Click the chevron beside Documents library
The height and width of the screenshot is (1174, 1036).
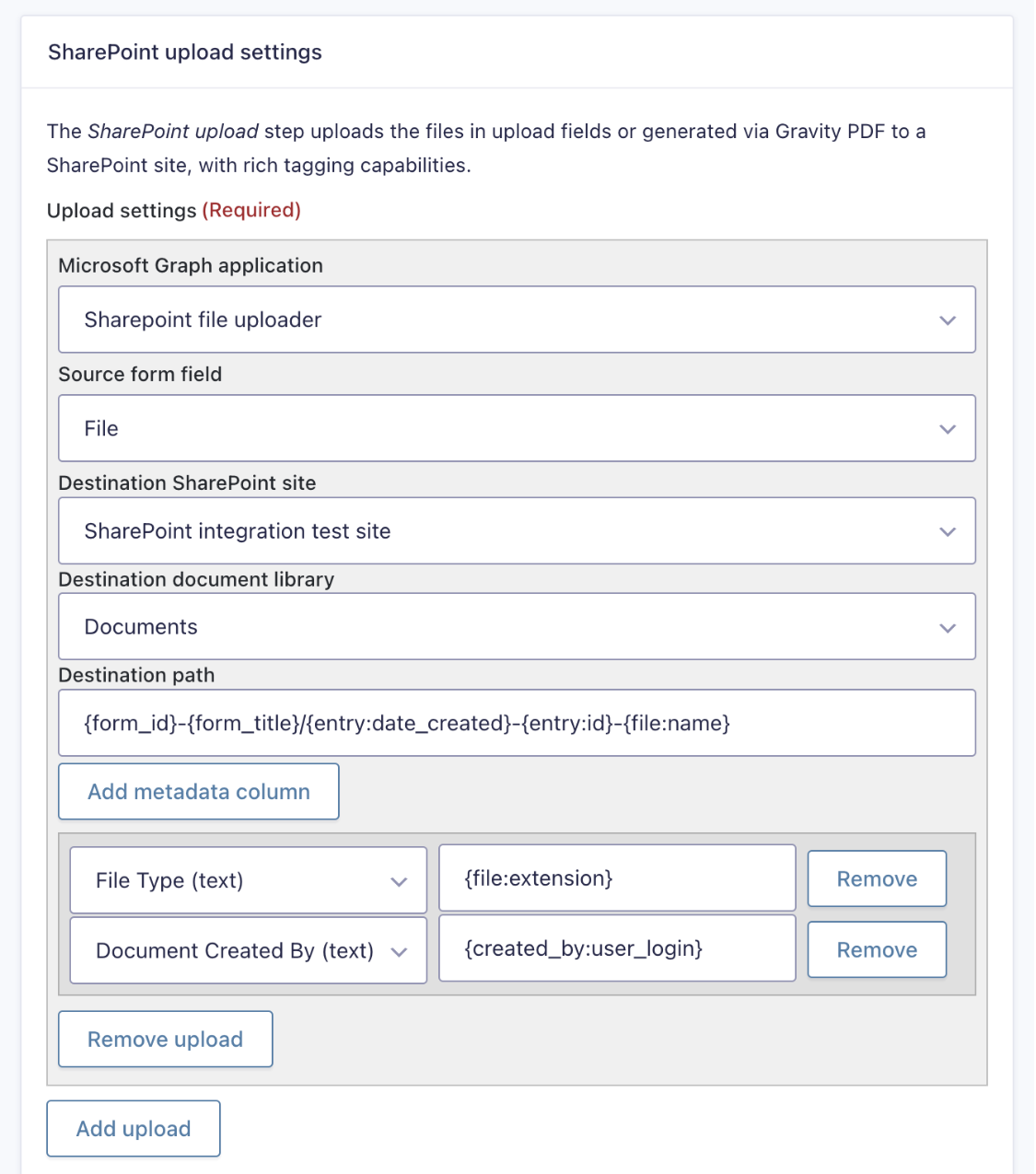[x=948, y=627]
